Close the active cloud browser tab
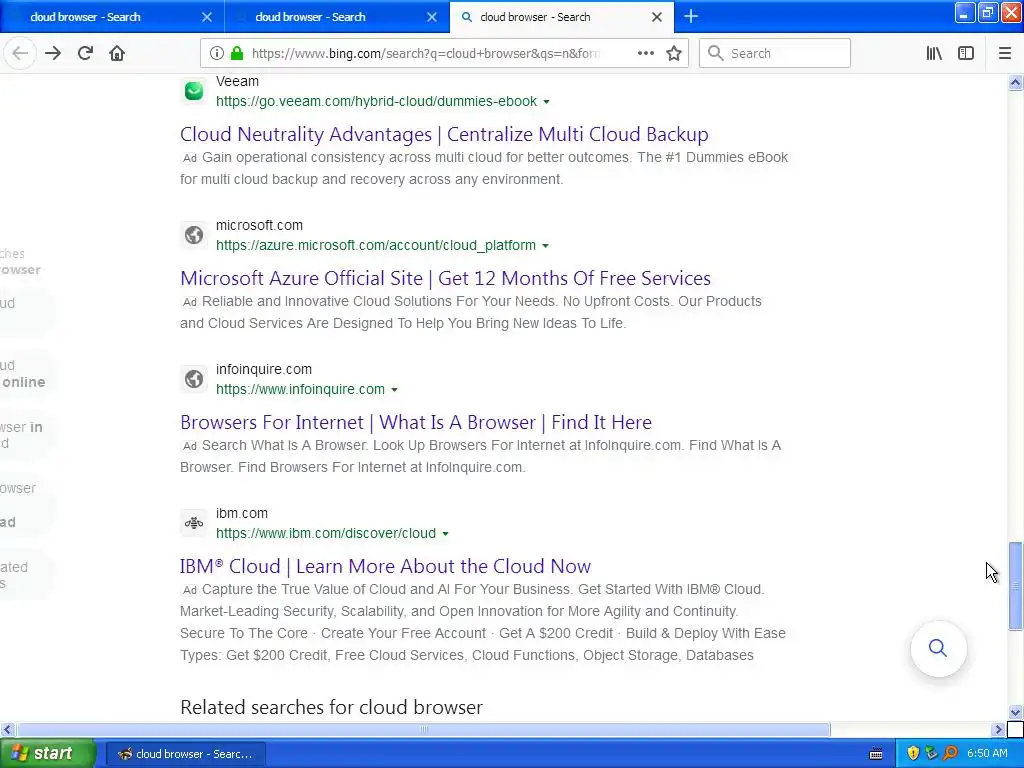Image resolution: width=1024 pixels, height=768 pixels. [x=657, y=17]
